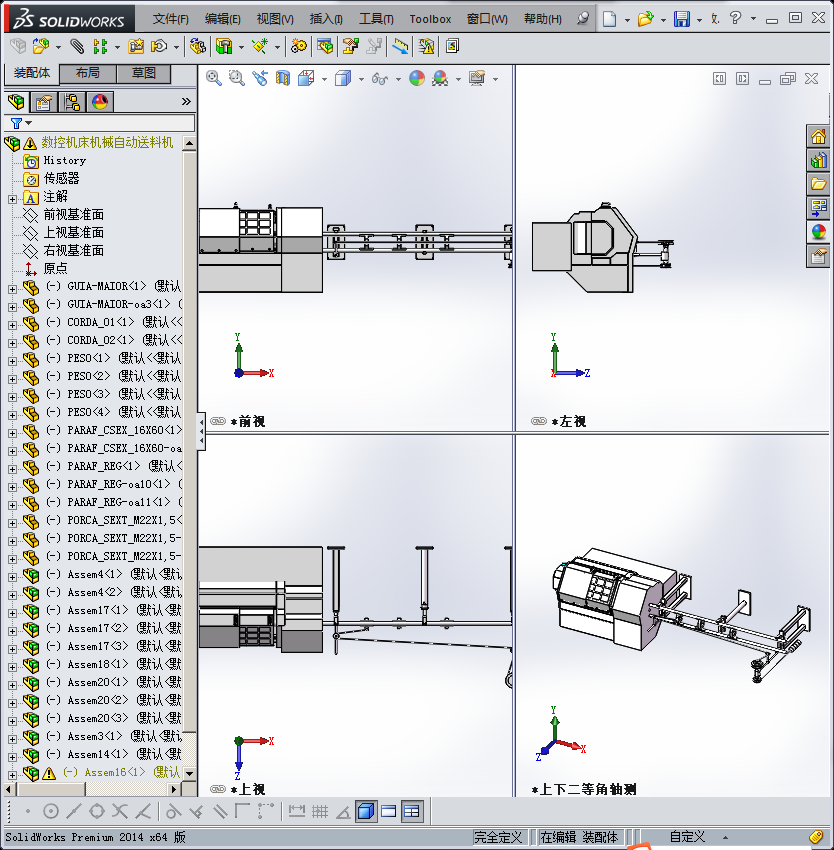Toggle the four-view viewport layout button
834x850 pixels.
tap(412, 811)
